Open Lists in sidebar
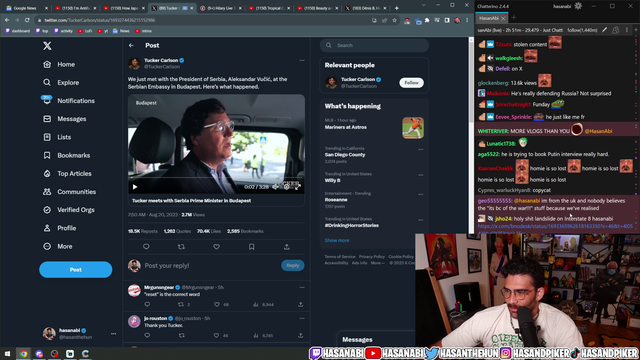This screenshot has height=360, width=640. tap(57, 137)
